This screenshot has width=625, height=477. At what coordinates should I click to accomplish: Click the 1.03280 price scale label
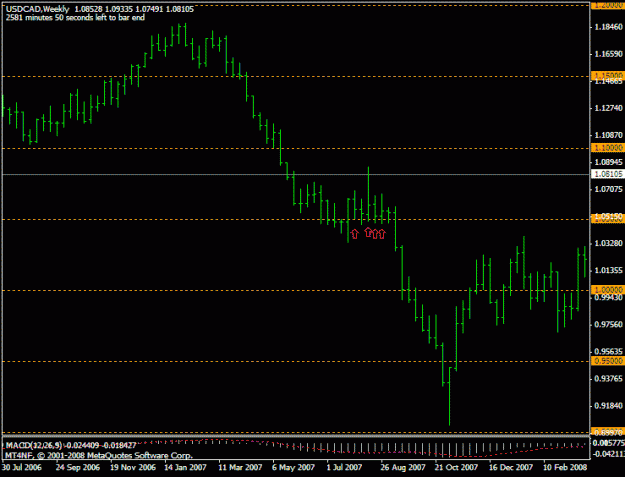[x=608, y=243]
